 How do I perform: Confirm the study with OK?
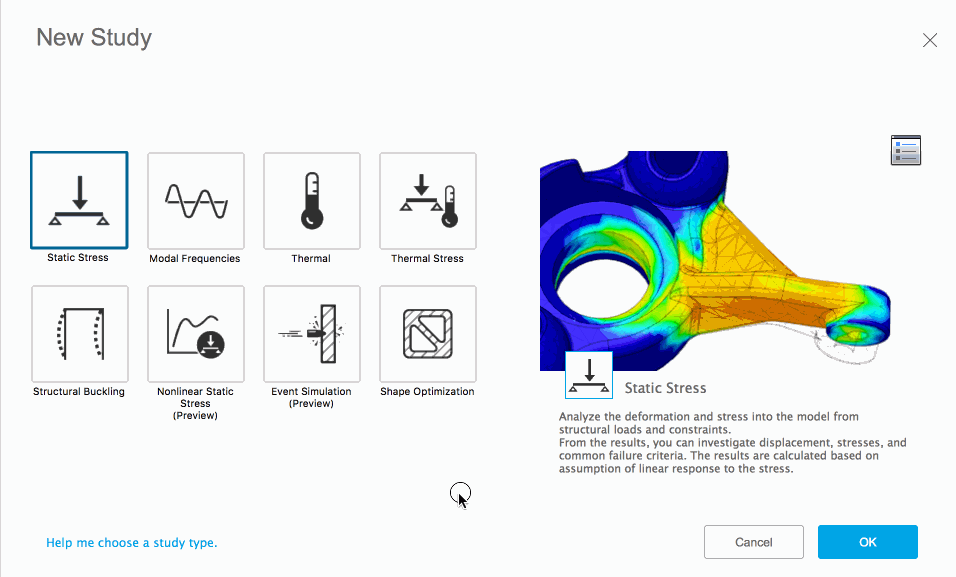pyautogui.click(x=868, y=542)
